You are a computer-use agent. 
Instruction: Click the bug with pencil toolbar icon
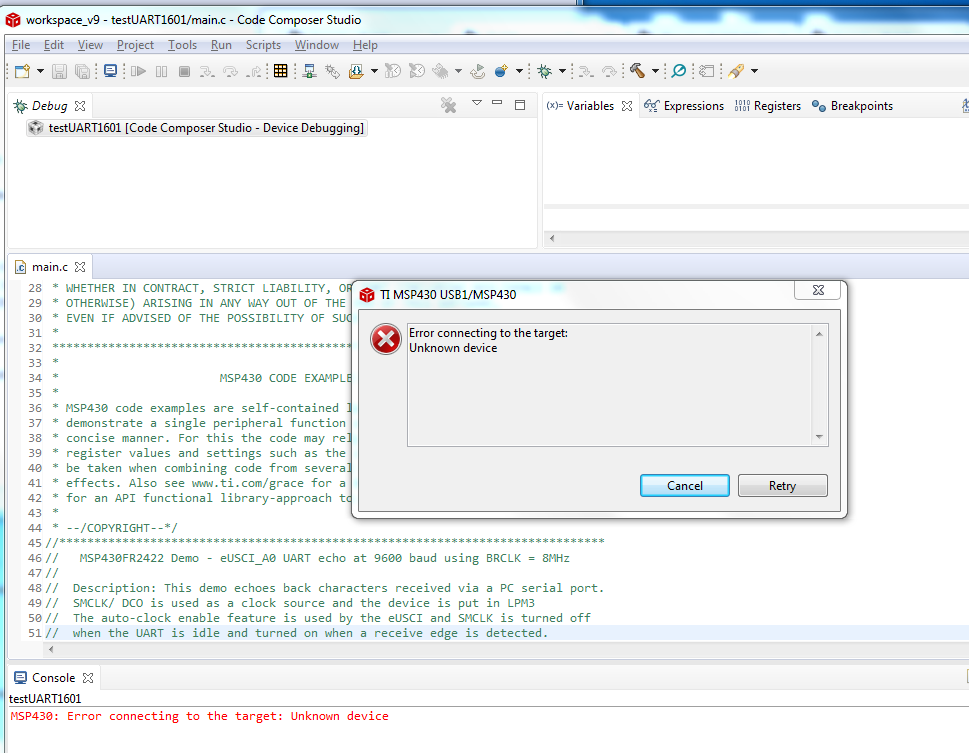[x=332, y=71]
